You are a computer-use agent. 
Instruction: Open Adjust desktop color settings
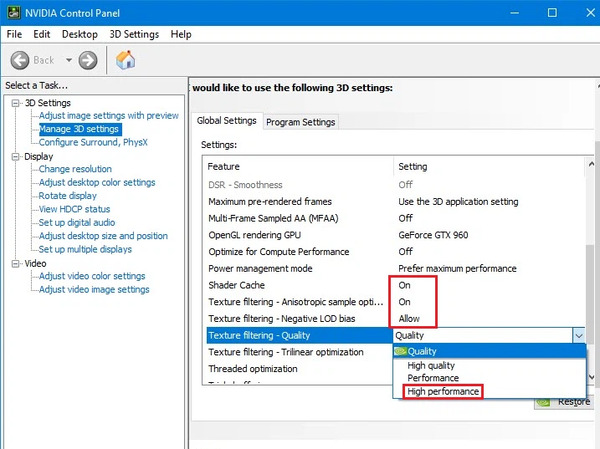coord(97,182)
